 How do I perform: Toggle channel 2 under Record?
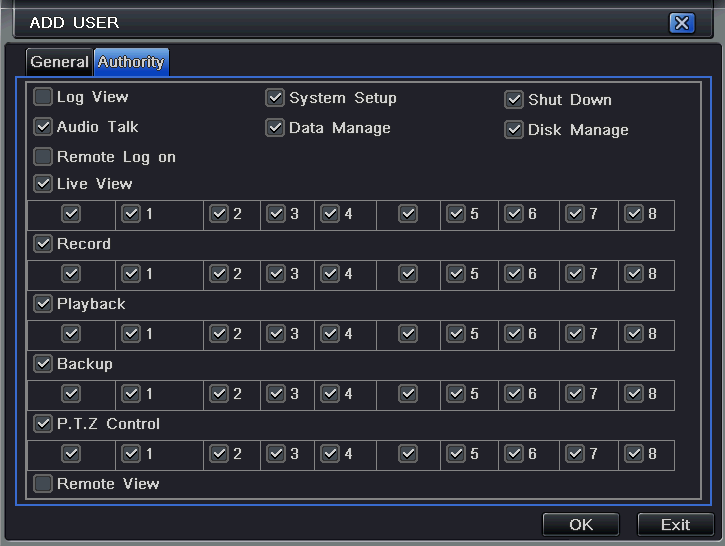219,274
